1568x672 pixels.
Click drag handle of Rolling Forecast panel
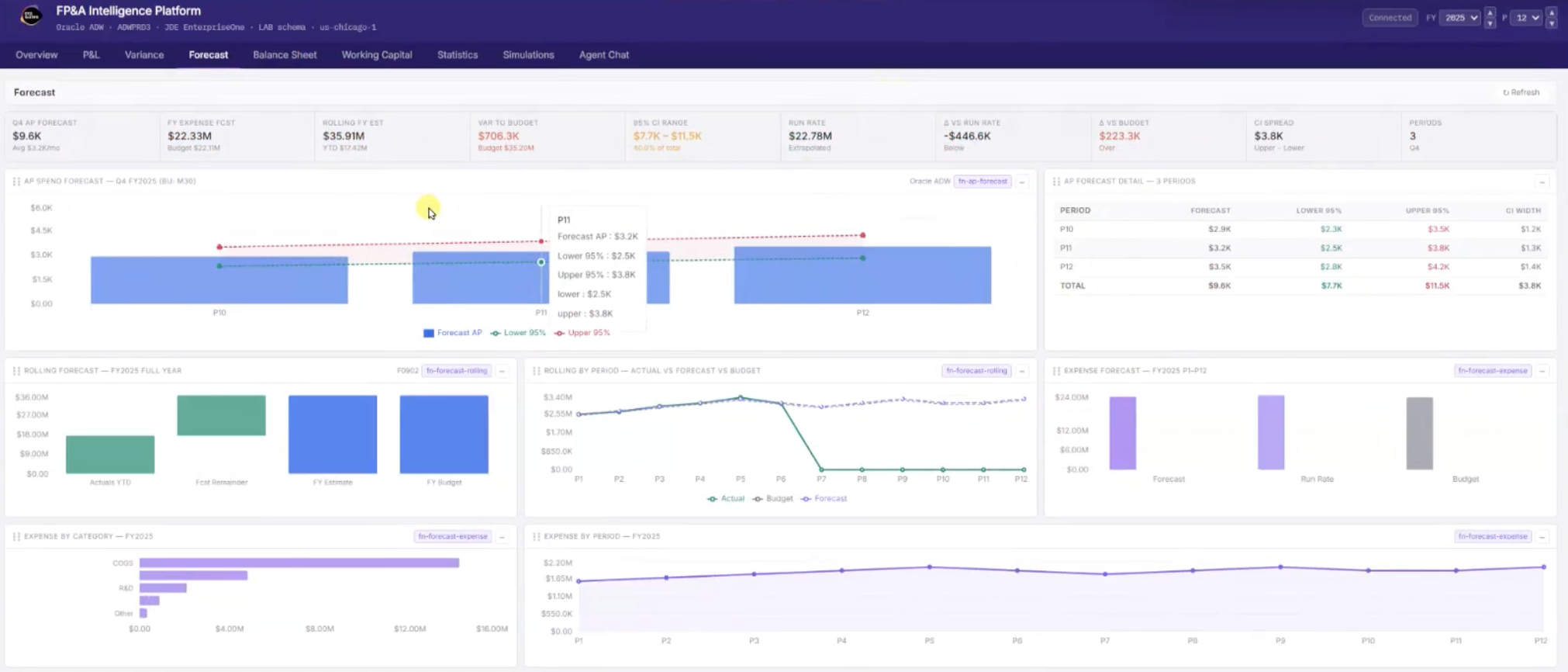16,371
